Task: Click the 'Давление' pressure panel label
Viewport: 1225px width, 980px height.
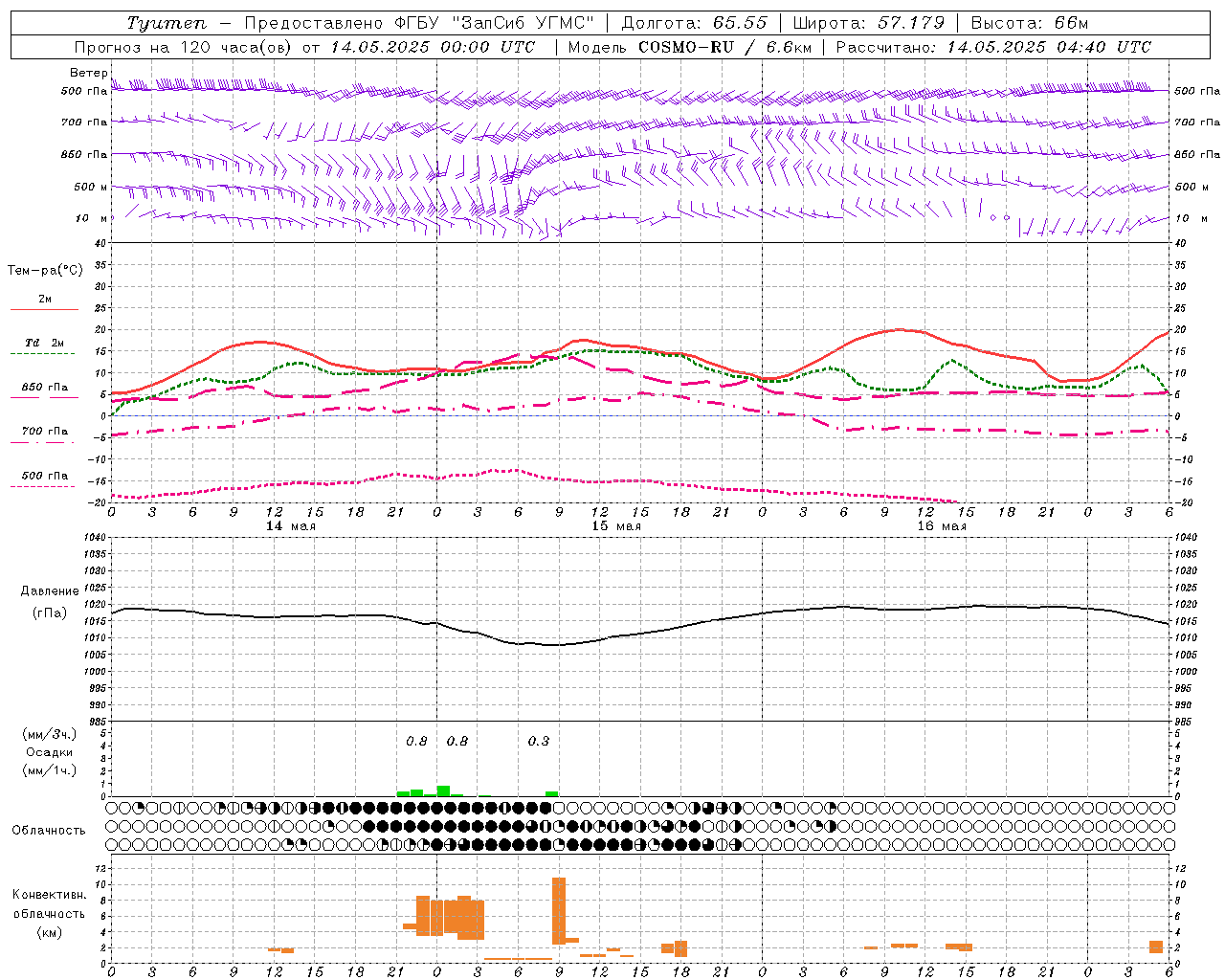Action: tap(50, 591)
